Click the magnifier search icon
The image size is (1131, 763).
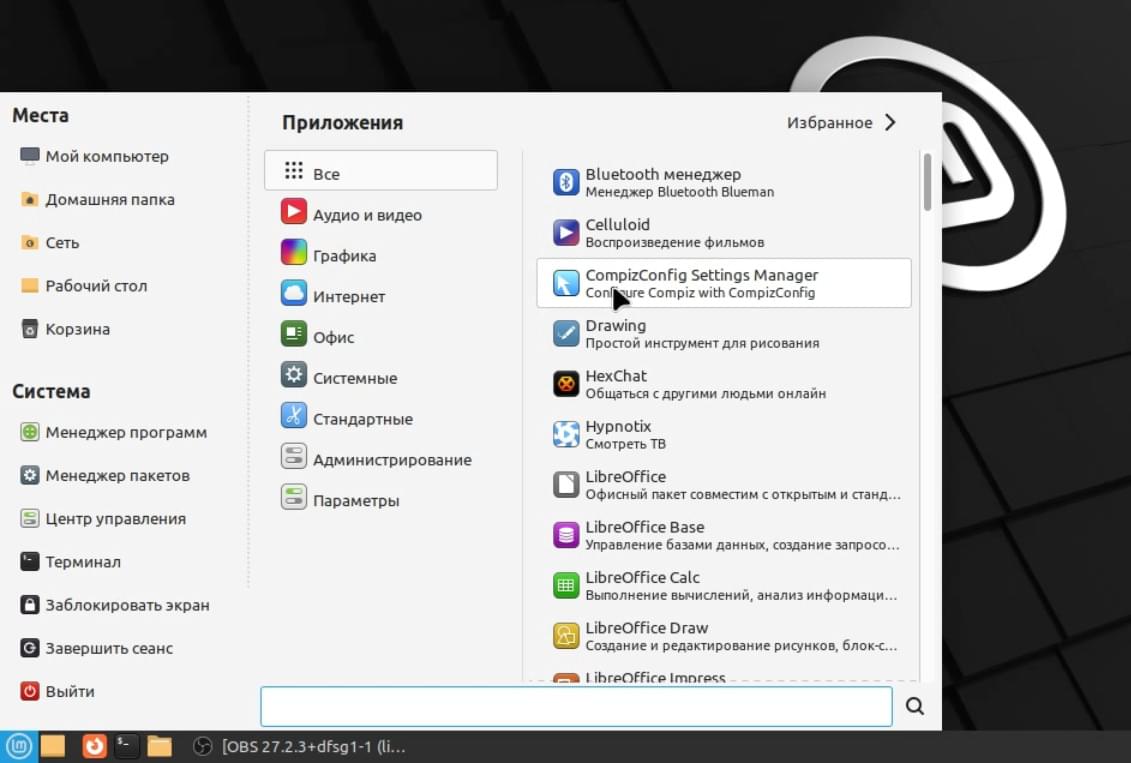pos(915,706)
